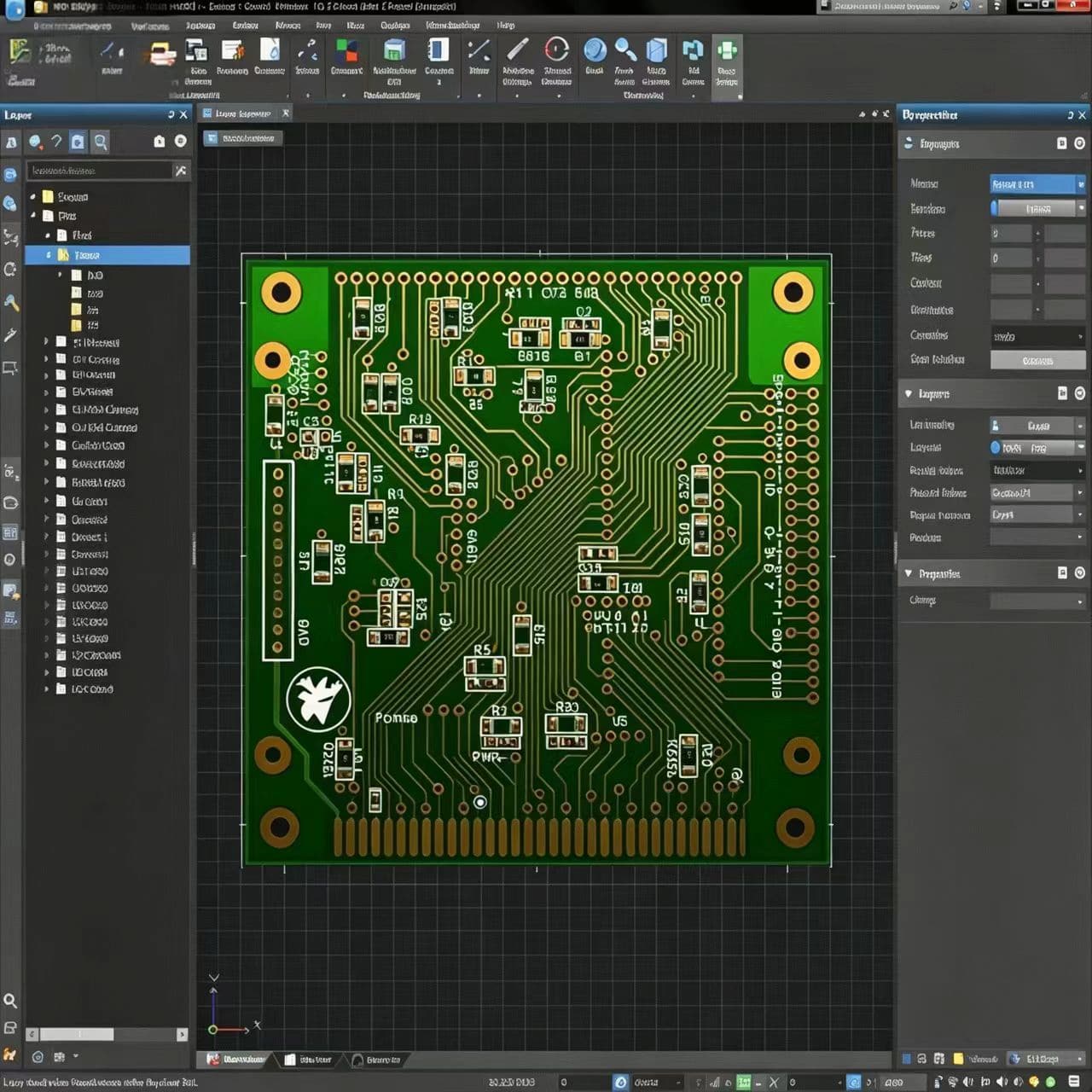1092x1092 pixels.
Task: Click the page with water drop icon
Action: 270,50
